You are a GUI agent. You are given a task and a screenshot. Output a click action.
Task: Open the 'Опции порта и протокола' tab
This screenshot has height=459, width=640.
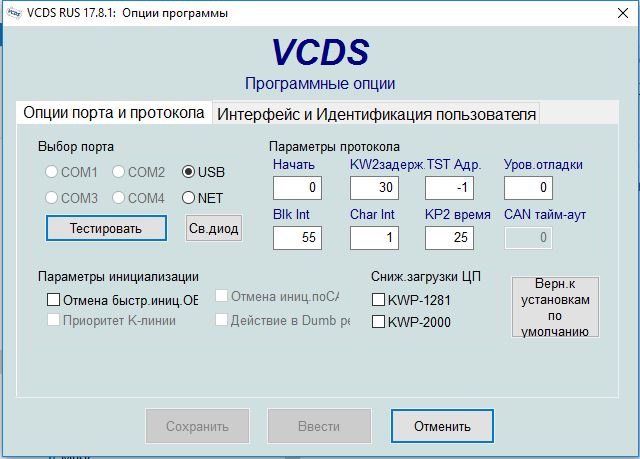click(x=114, y=113)
